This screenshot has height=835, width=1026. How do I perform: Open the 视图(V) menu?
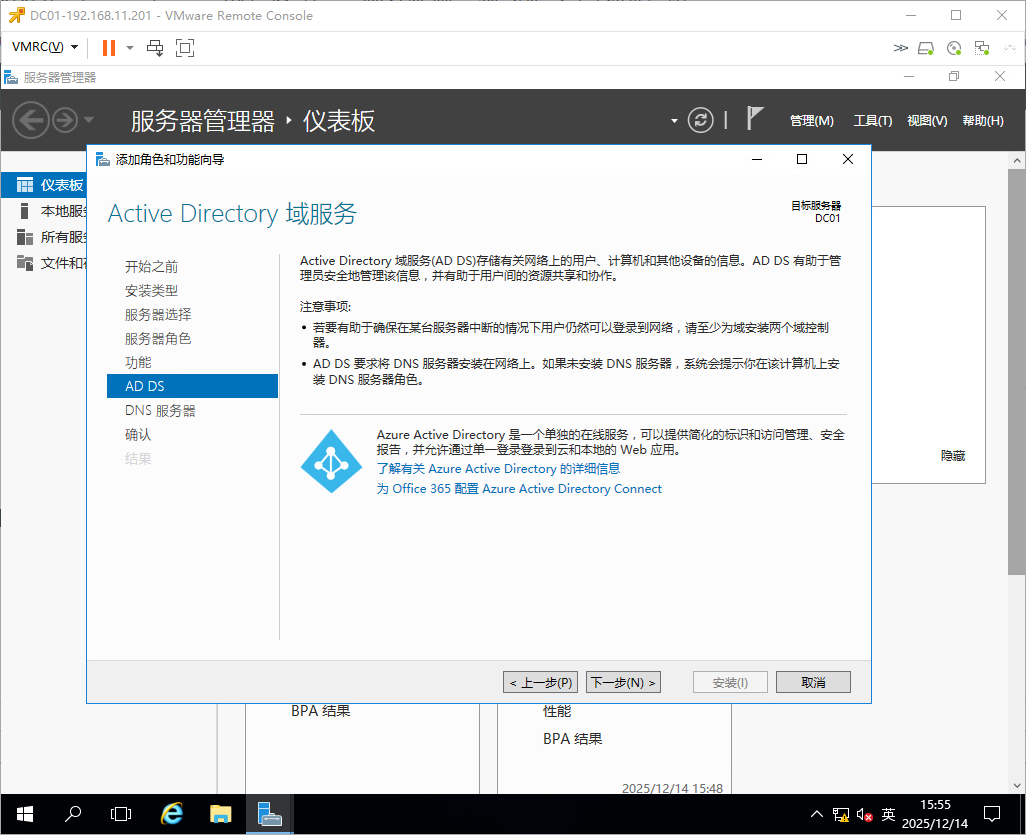927,120
